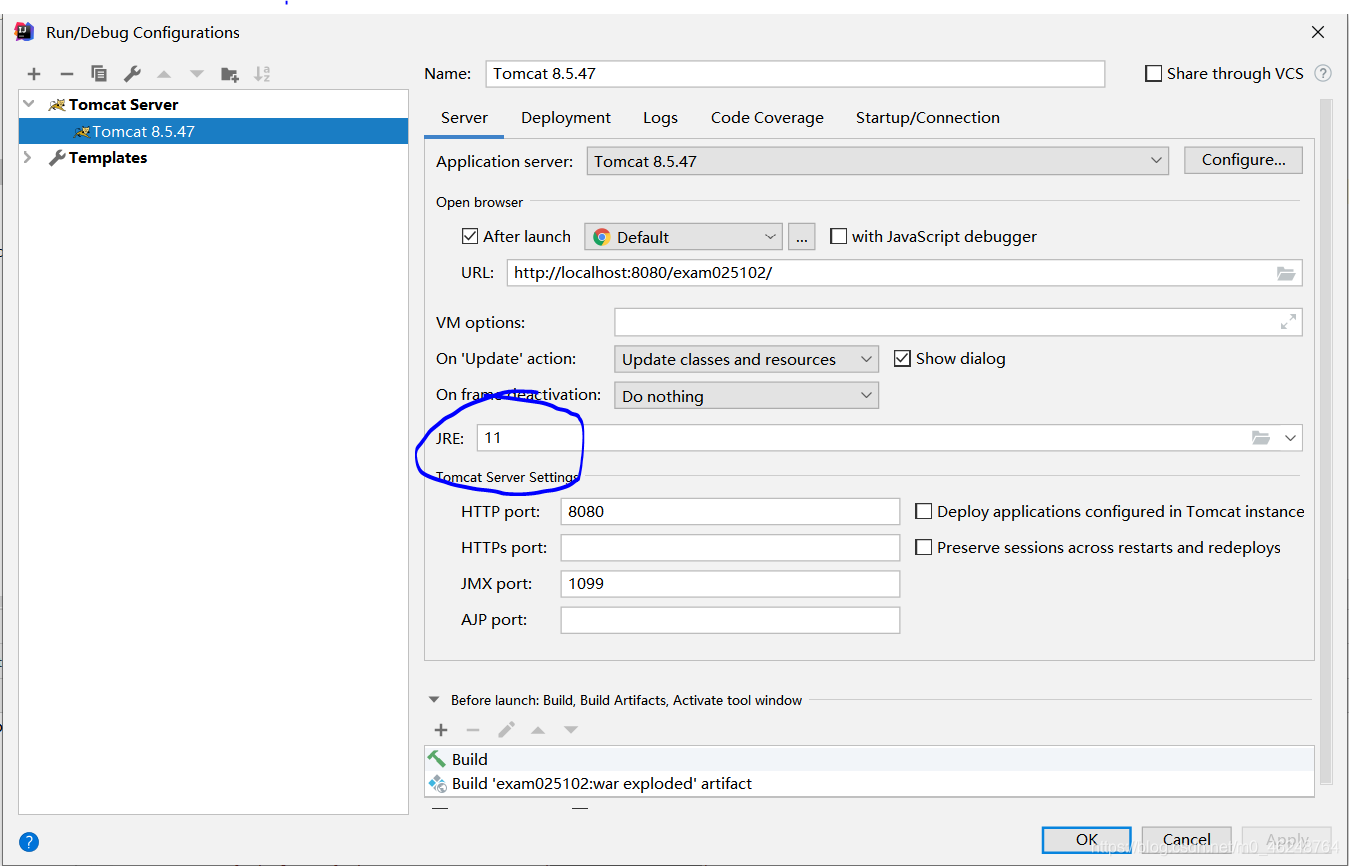Open On 'Update' action dropdown
Viewport: 1349px width, 866px height.
tap(746, 359)
